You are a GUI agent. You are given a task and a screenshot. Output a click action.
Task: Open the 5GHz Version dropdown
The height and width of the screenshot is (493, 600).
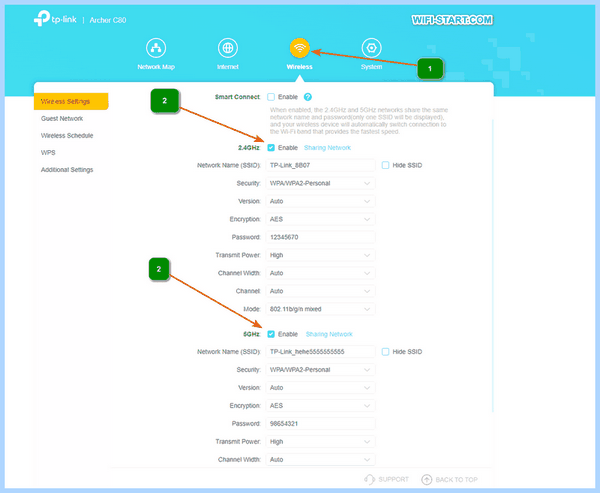pyautogui.click(x=320, y=388)
